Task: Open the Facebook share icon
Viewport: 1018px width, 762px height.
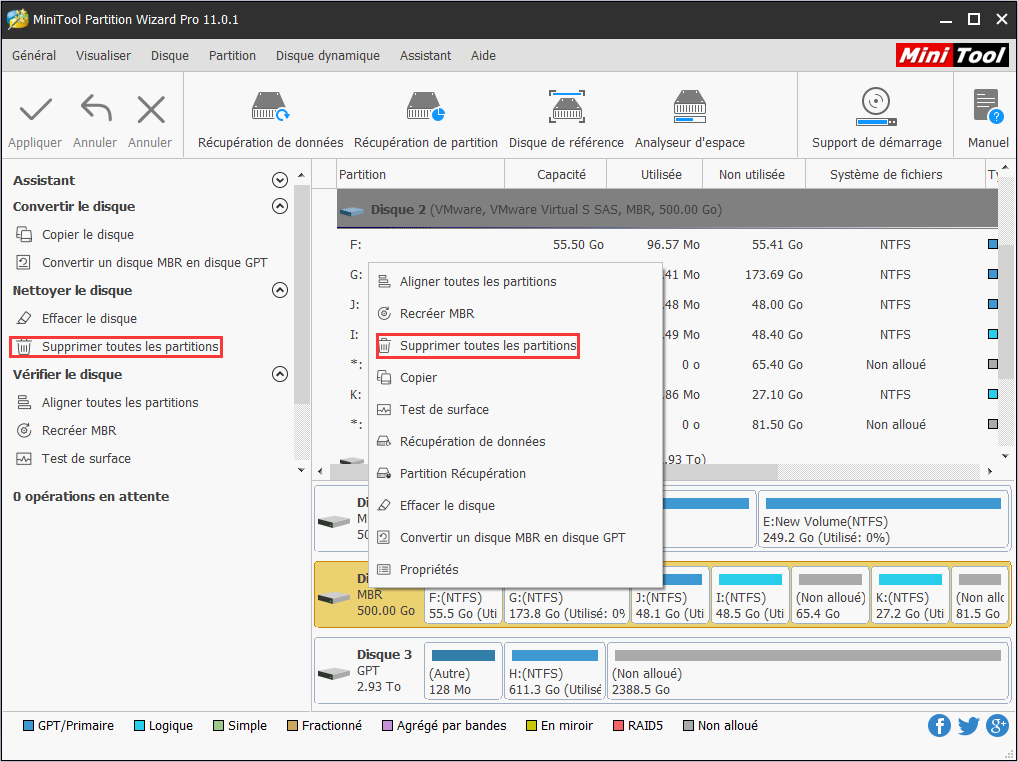Action: tap(939, 725)
